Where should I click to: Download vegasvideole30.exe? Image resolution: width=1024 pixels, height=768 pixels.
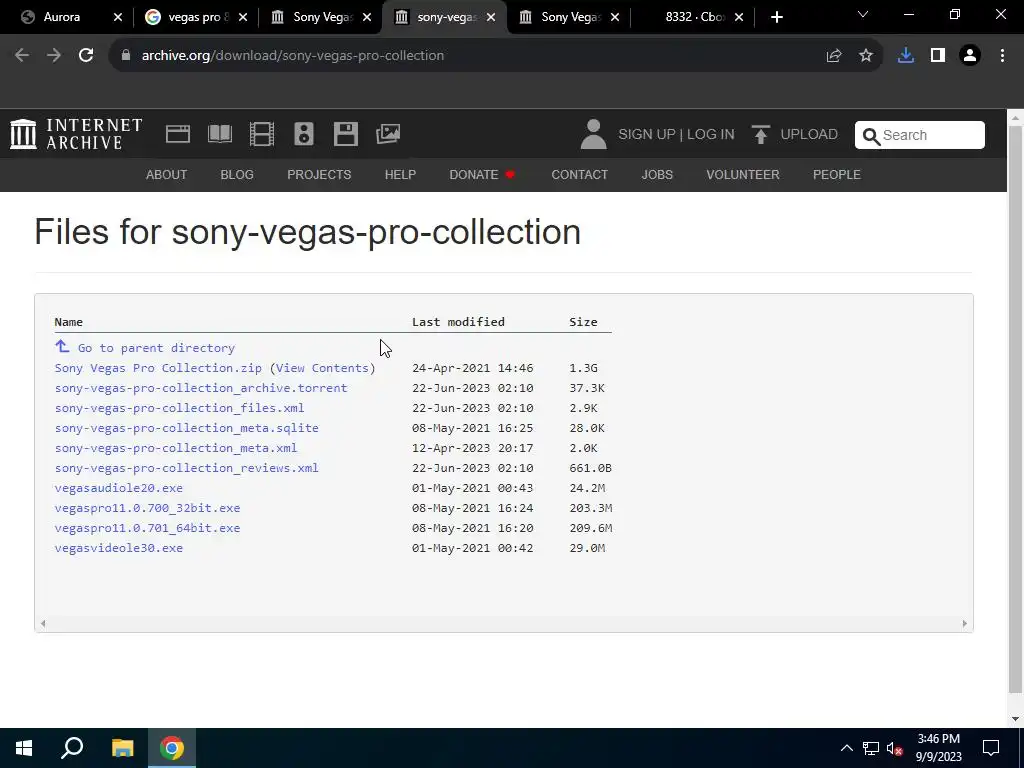pos(119,549)
